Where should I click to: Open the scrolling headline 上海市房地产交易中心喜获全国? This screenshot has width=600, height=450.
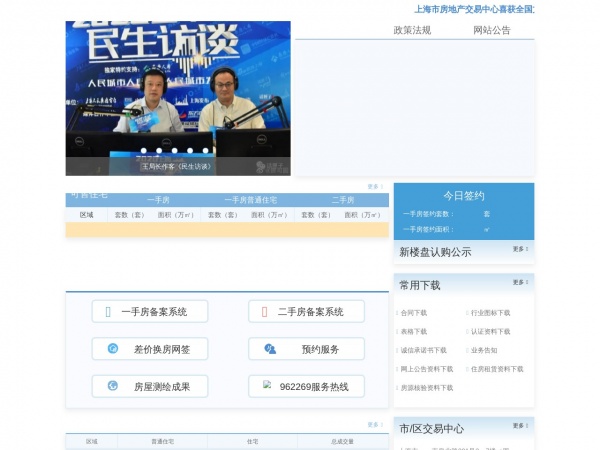click(x=474, y=9)
